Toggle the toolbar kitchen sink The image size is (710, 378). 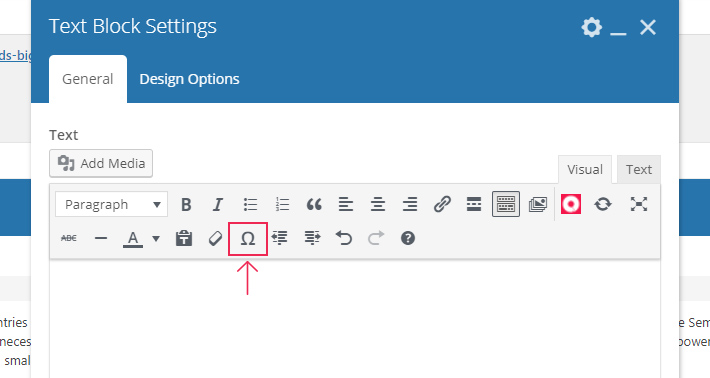pos(506,205)
